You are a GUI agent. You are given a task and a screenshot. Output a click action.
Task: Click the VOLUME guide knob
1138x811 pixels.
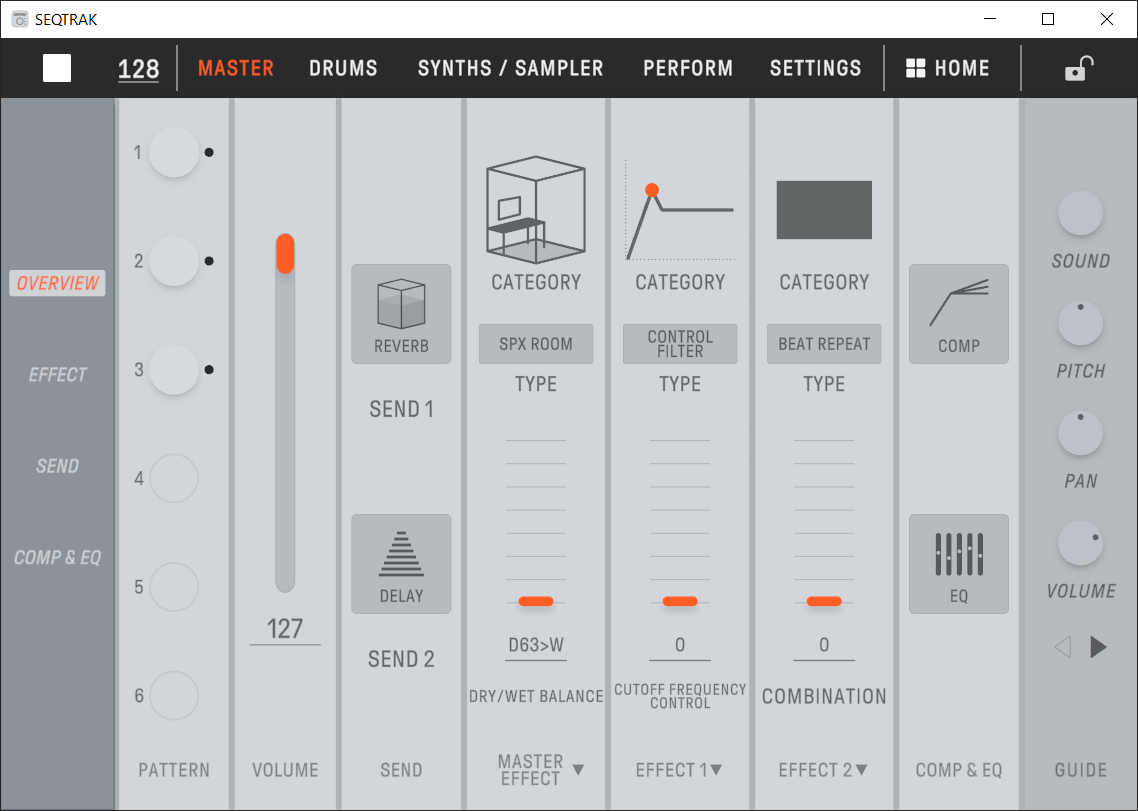click(x=1081, y=543)
